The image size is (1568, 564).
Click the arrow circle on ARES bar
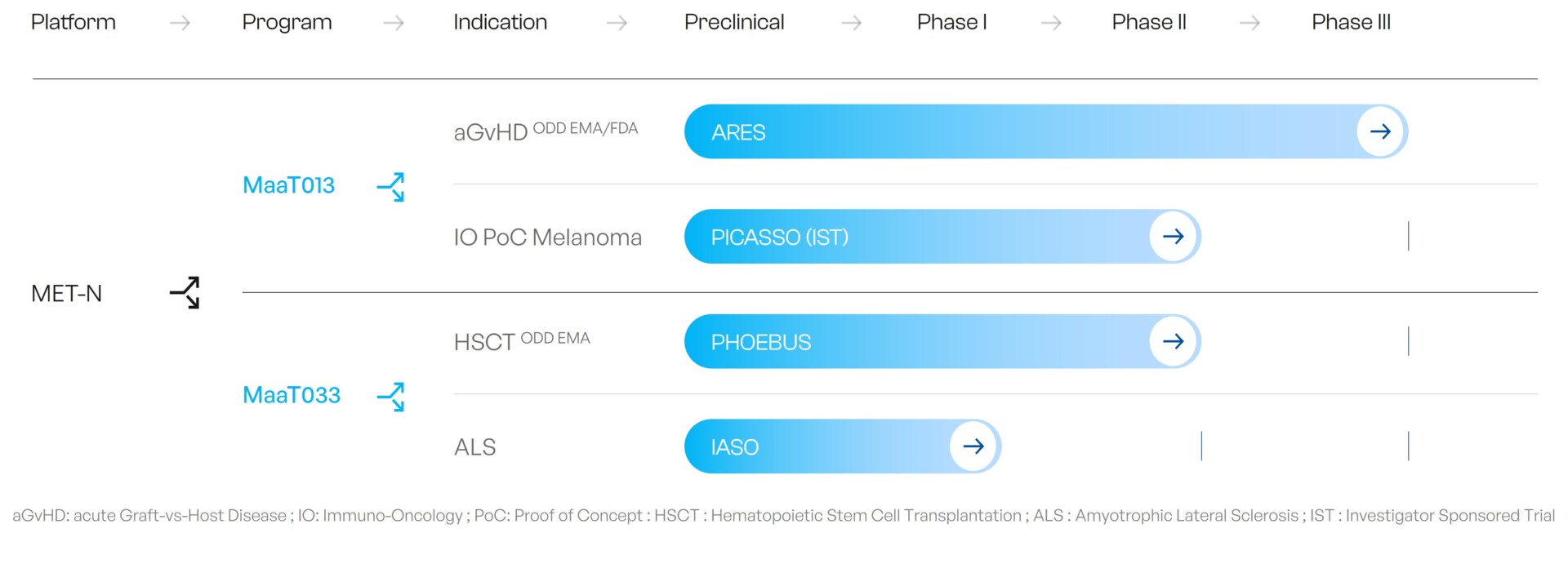(1380, 131)
